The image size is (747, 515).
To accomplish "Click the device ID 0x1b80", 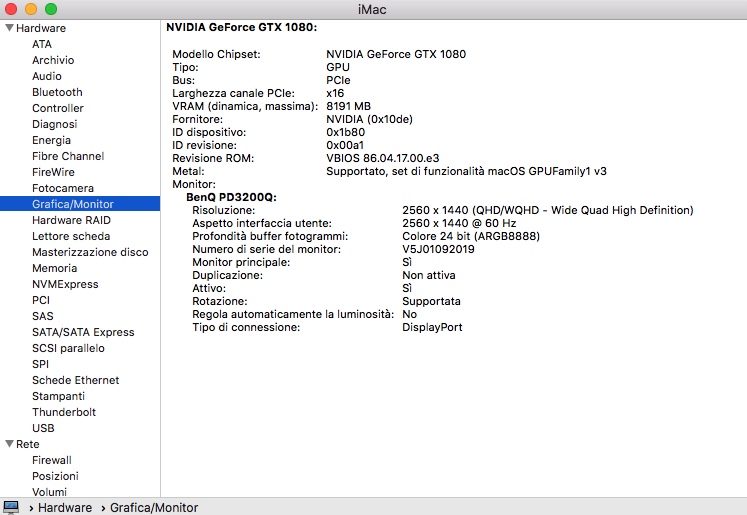I will click(345, 132).
